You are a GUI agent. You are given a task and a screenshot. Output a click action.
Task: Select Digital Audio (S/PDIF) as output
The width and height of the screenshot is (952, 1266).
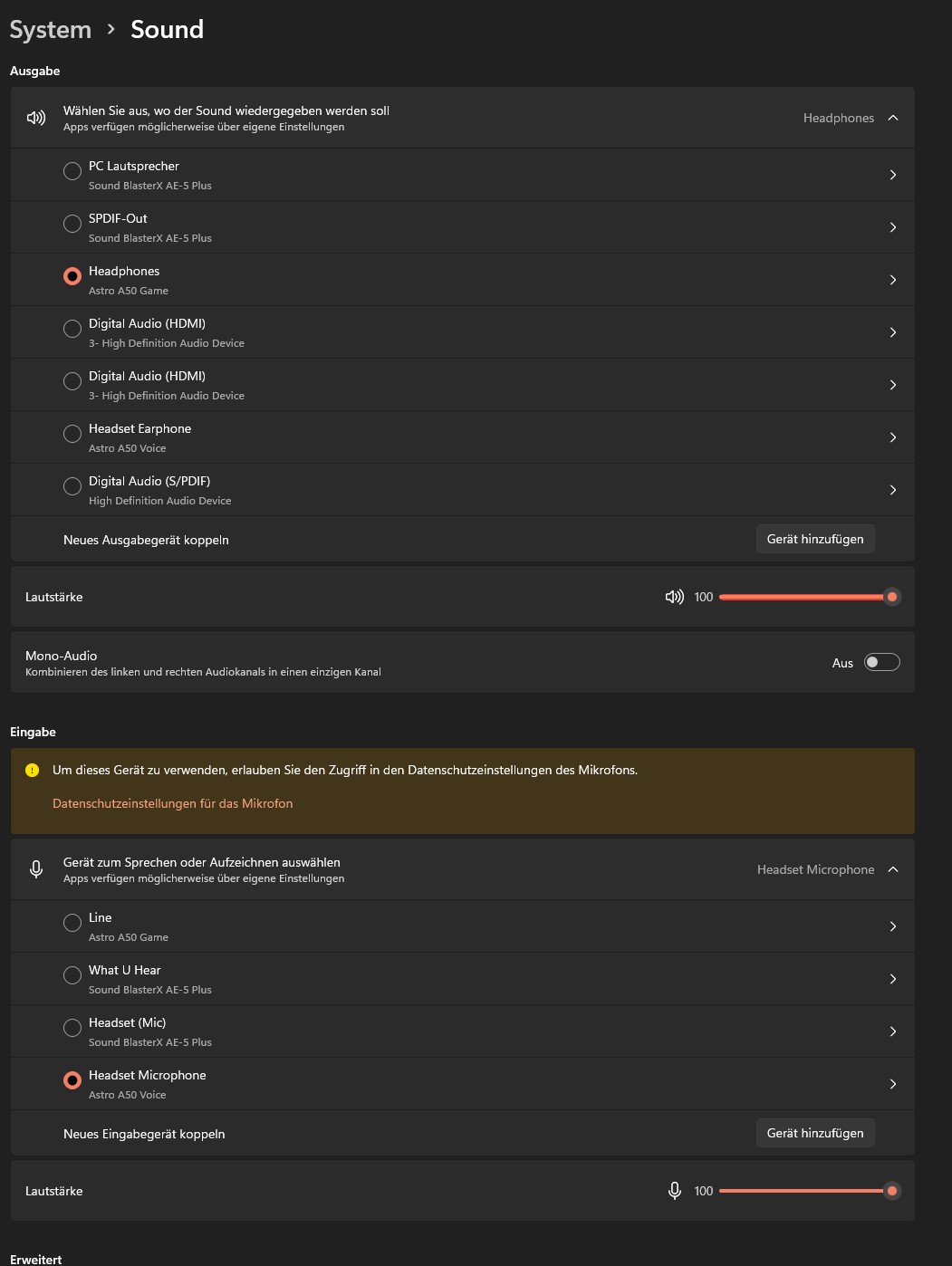click(72, 487)
